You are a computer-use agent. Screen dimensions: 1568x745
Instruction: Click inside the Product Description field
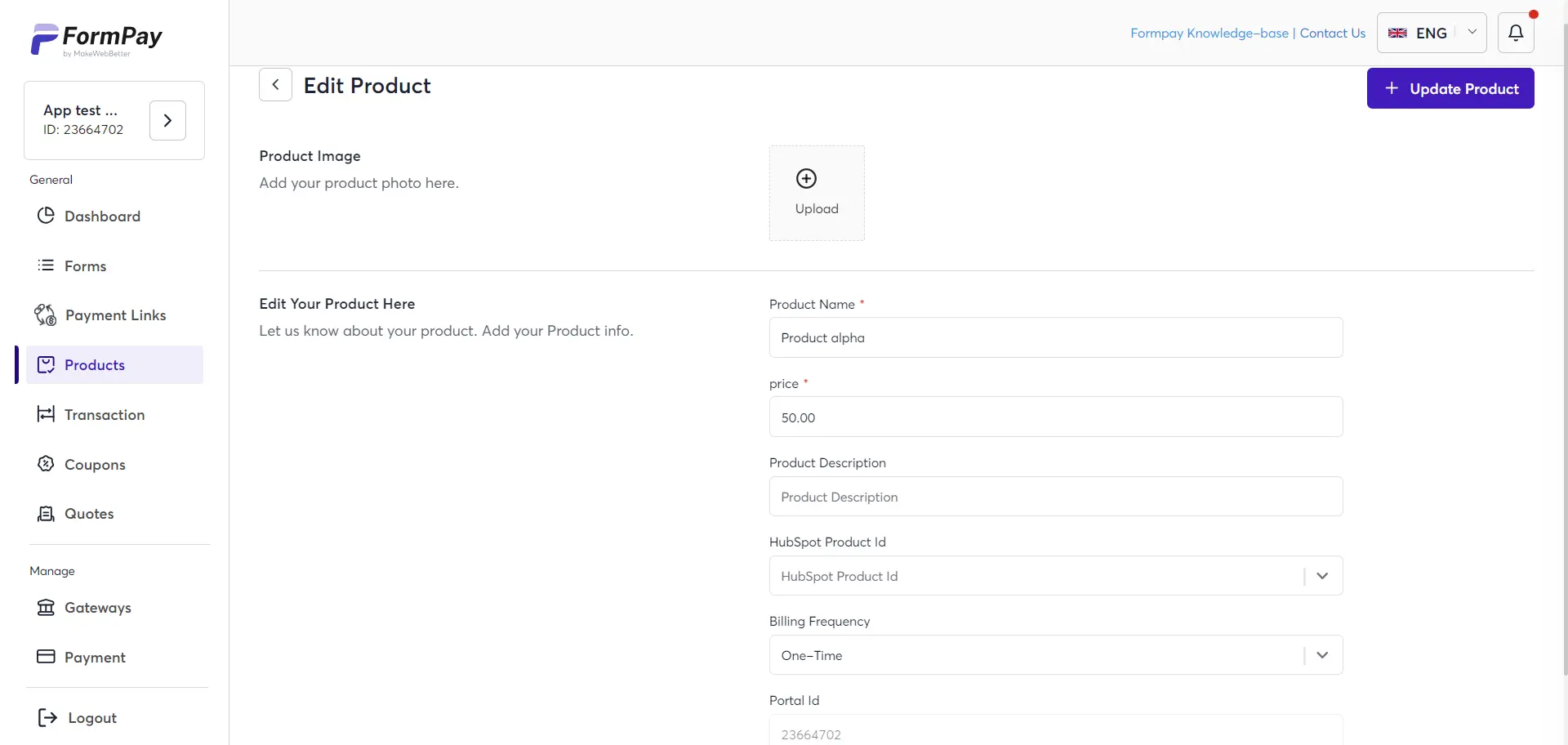pyautogui.click(x=1055, y=496)
